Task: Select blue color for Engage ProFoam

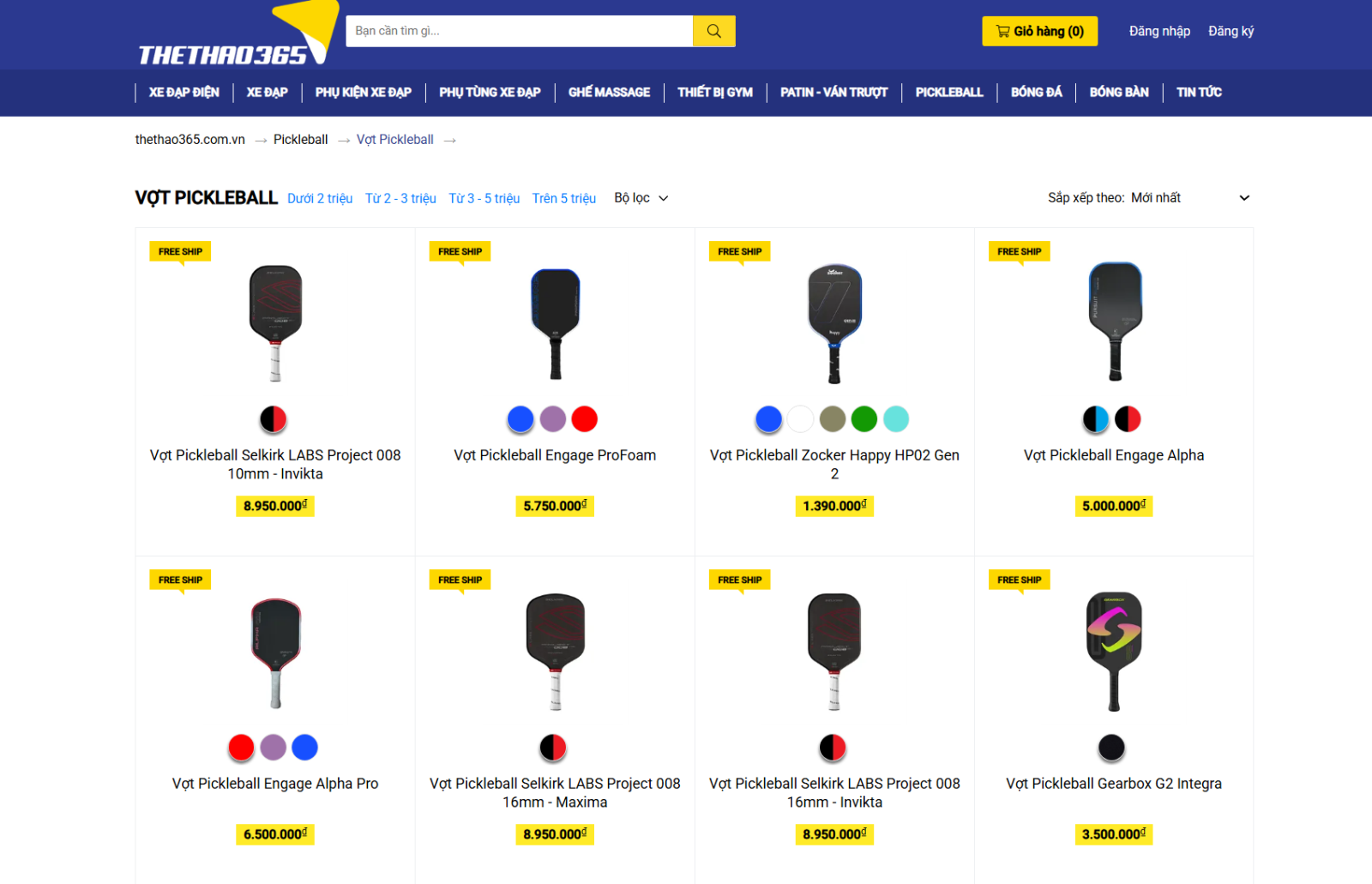Action: [521, 419]
